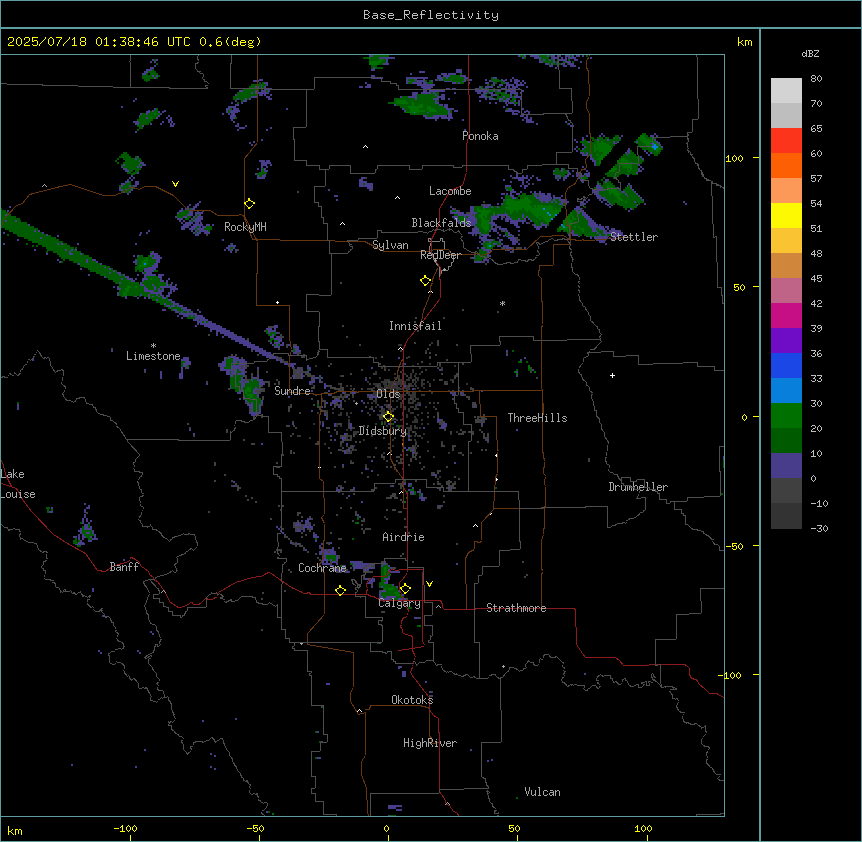Click the Sundre town label
Screen dimensions: 862x842
pyautogui.click(x=292, y=391)
